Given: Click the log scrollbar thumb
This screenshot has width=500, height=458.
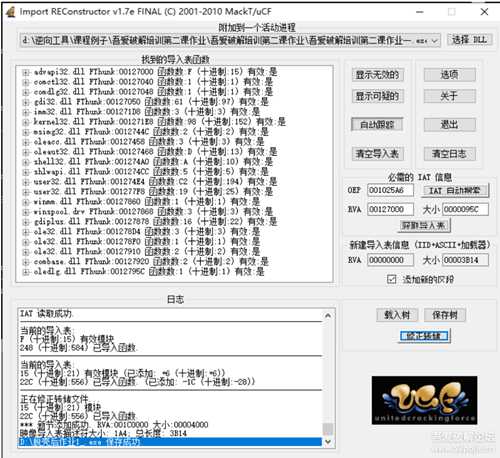Looking at the screenshot, I should coord(328,429).
